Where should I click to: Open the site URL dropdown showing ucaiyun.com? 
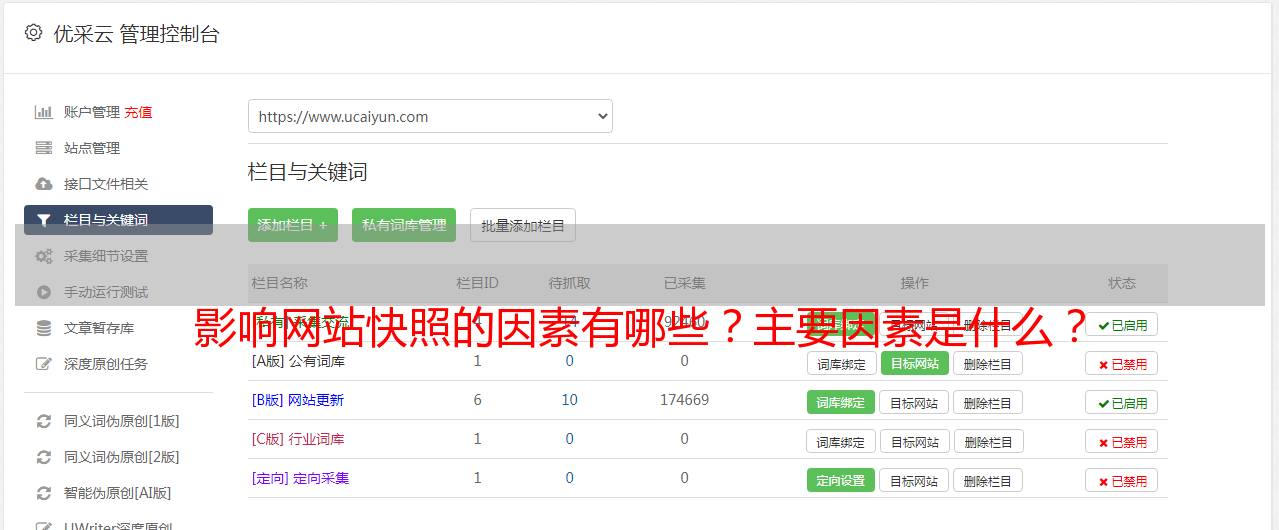point(430,116)
